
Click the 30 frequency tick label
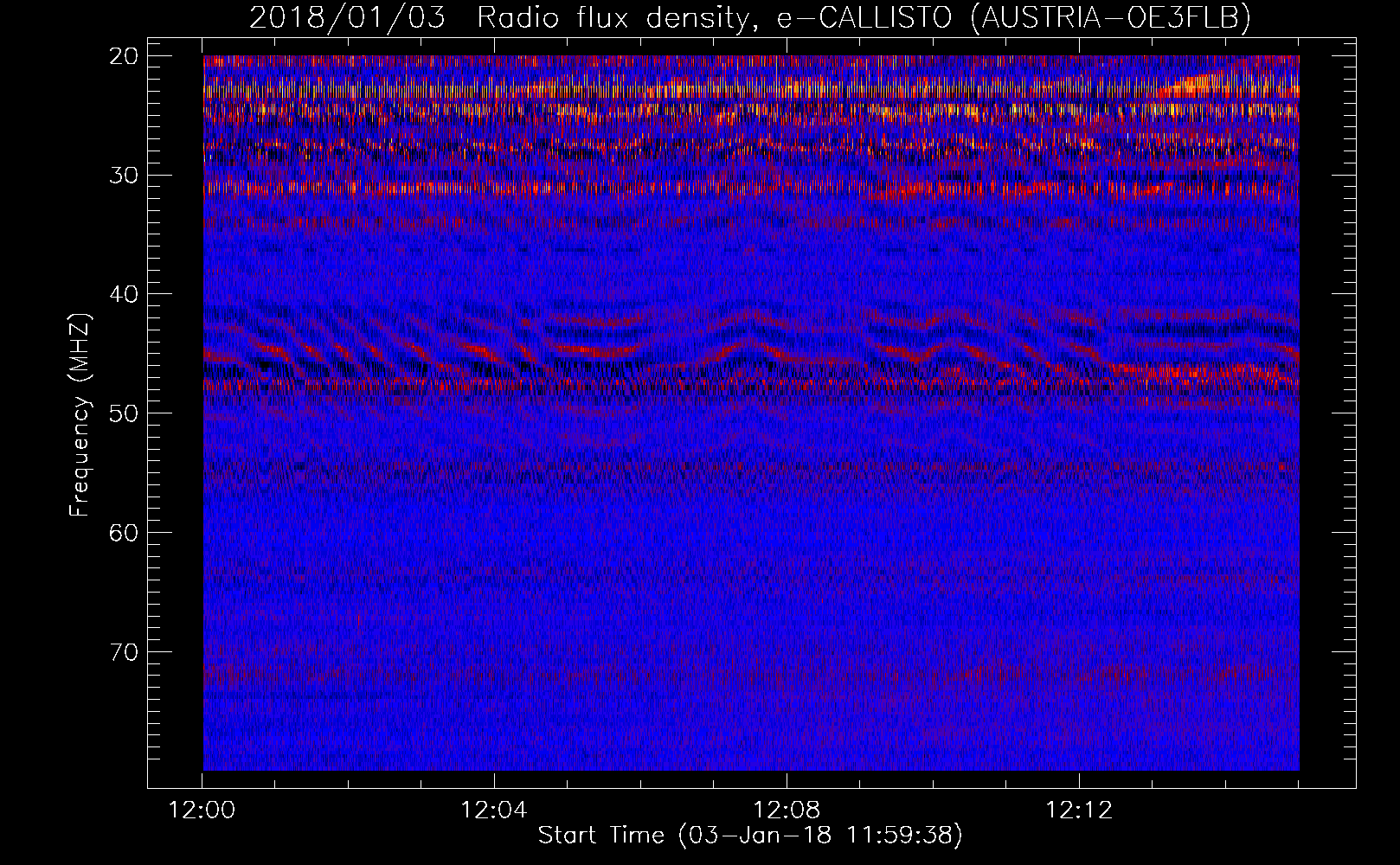click(x=125, y=176)
